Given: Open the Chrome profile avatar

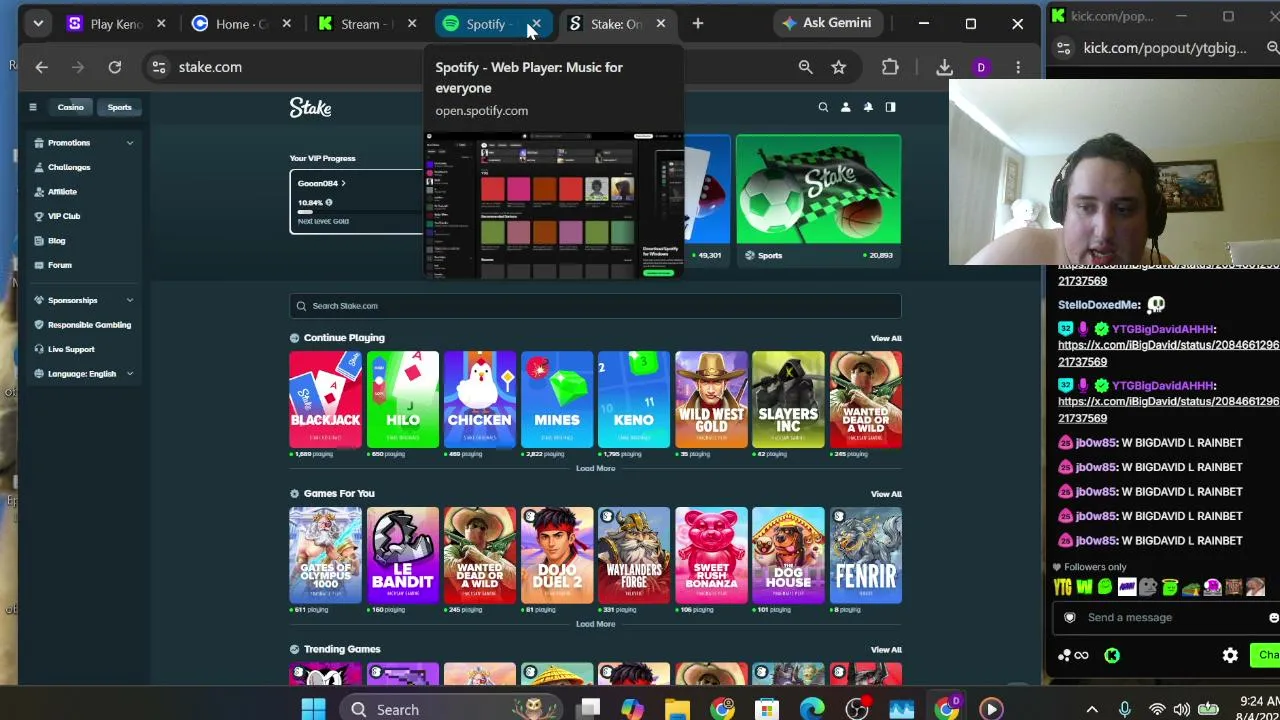Looking at the screenshot, I should (x=981, y=67).
